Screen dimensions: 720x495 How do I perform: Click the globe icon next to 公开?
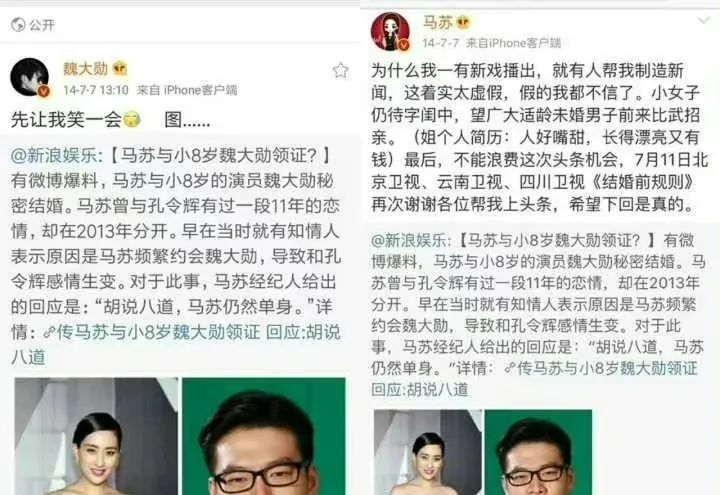tap(18, 24)
